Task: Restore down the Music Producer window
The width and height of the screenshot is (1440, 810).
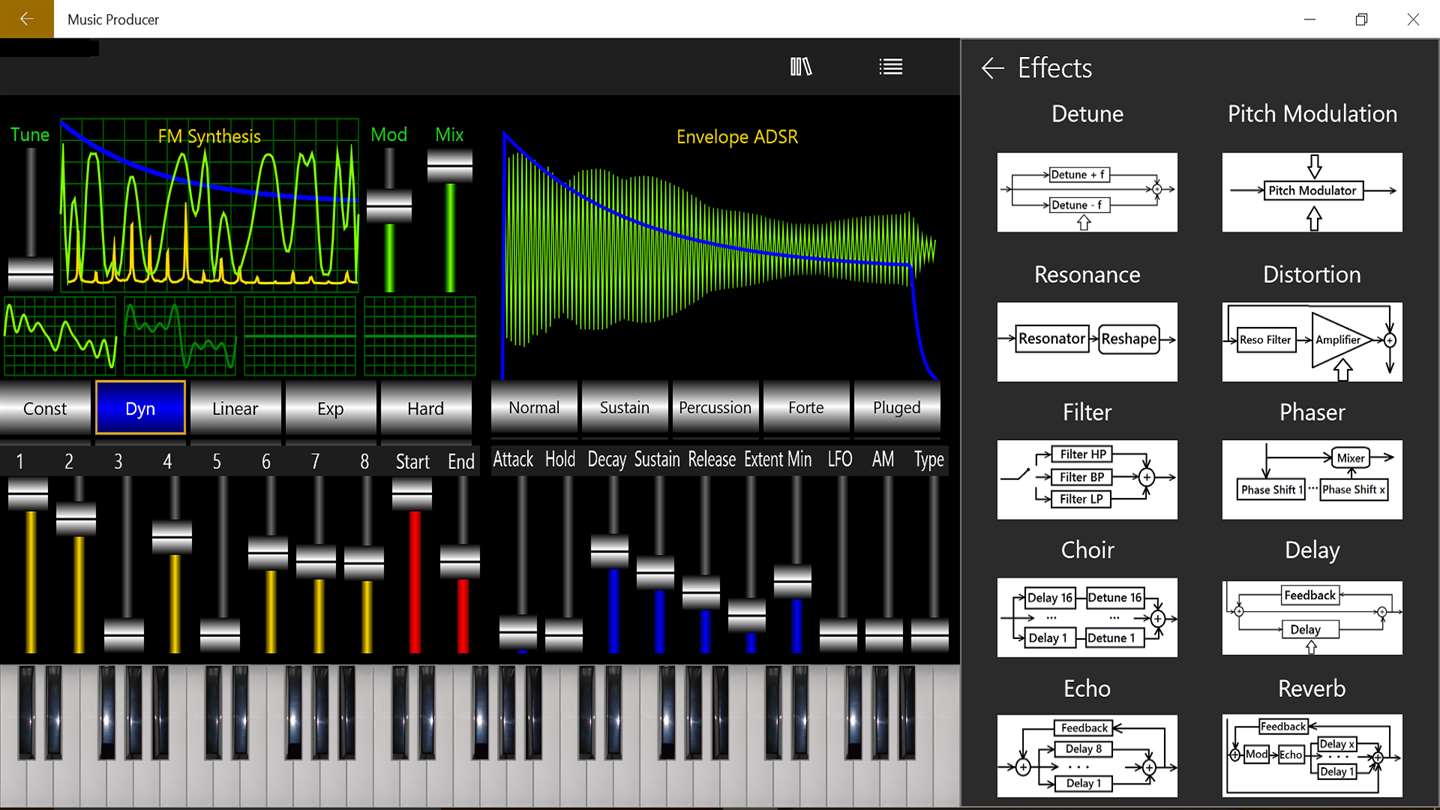Action: [1361, 19]
